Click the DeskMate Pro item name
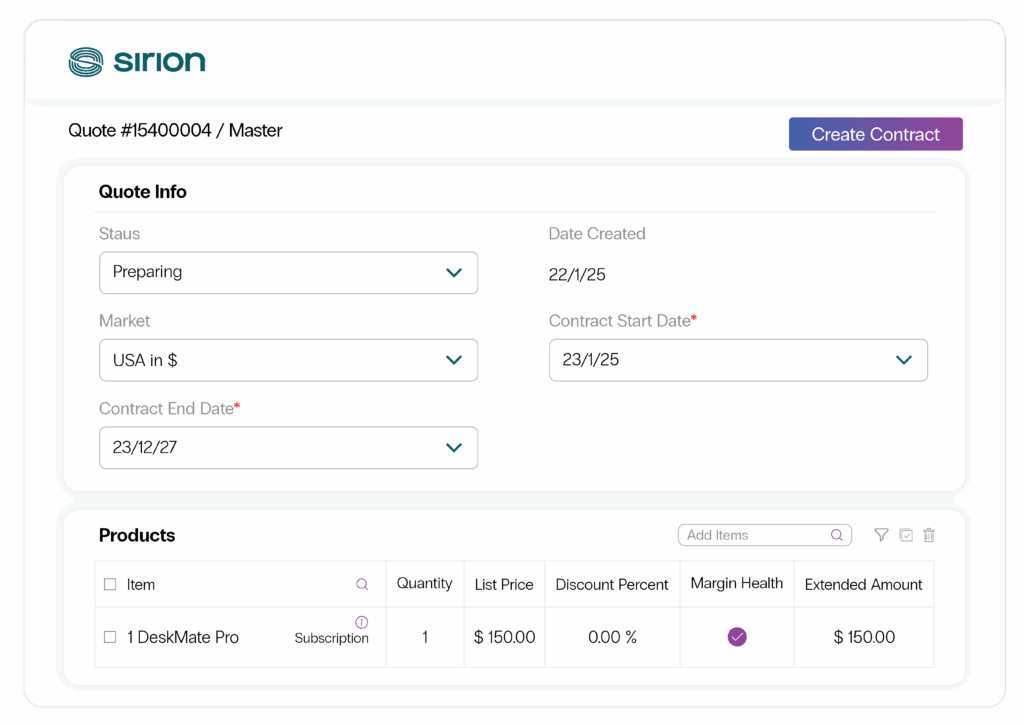 [x=183, y=637]
